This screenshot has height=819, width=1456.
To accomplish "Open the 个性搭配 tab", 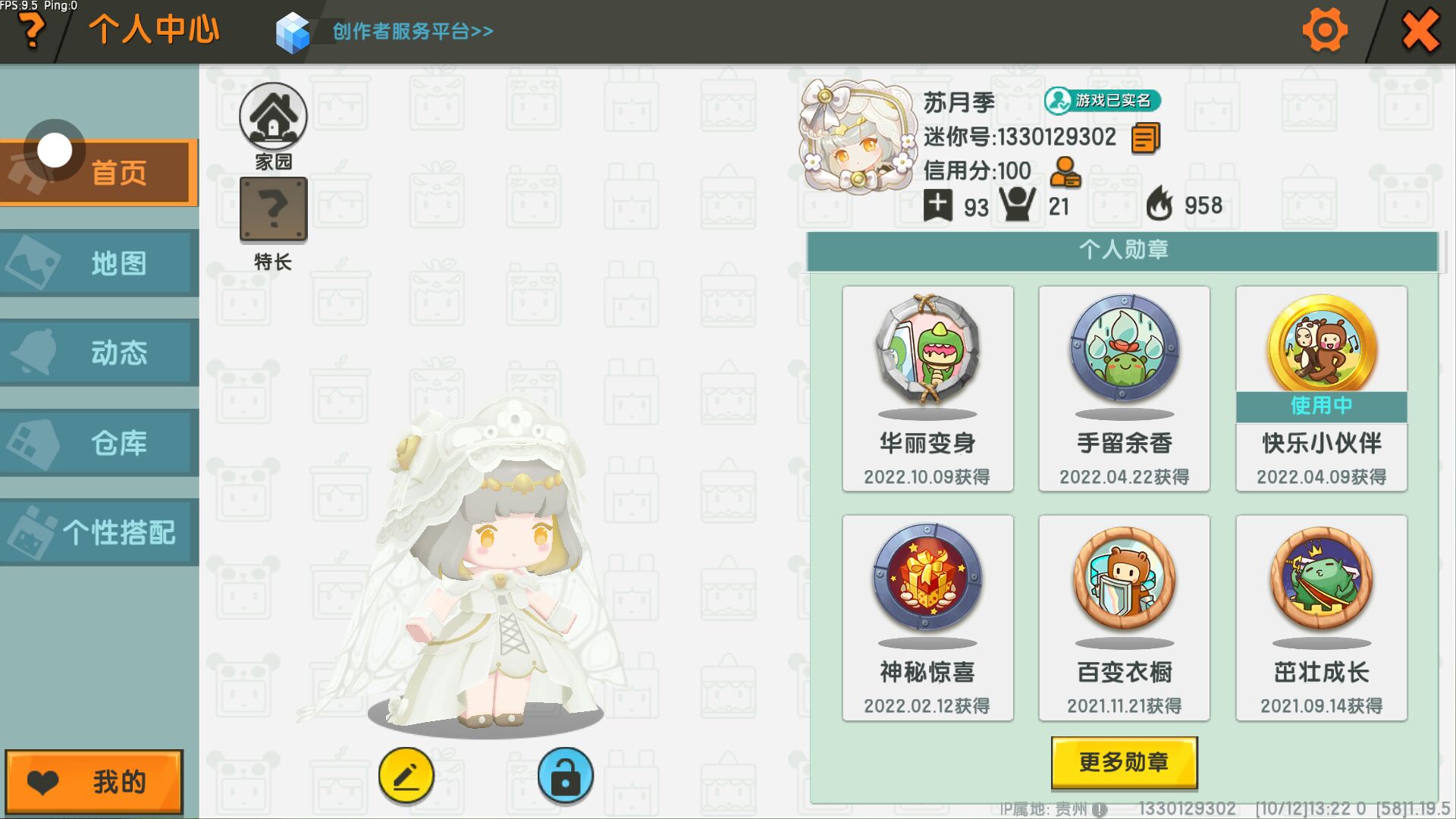I will (99, 532).
